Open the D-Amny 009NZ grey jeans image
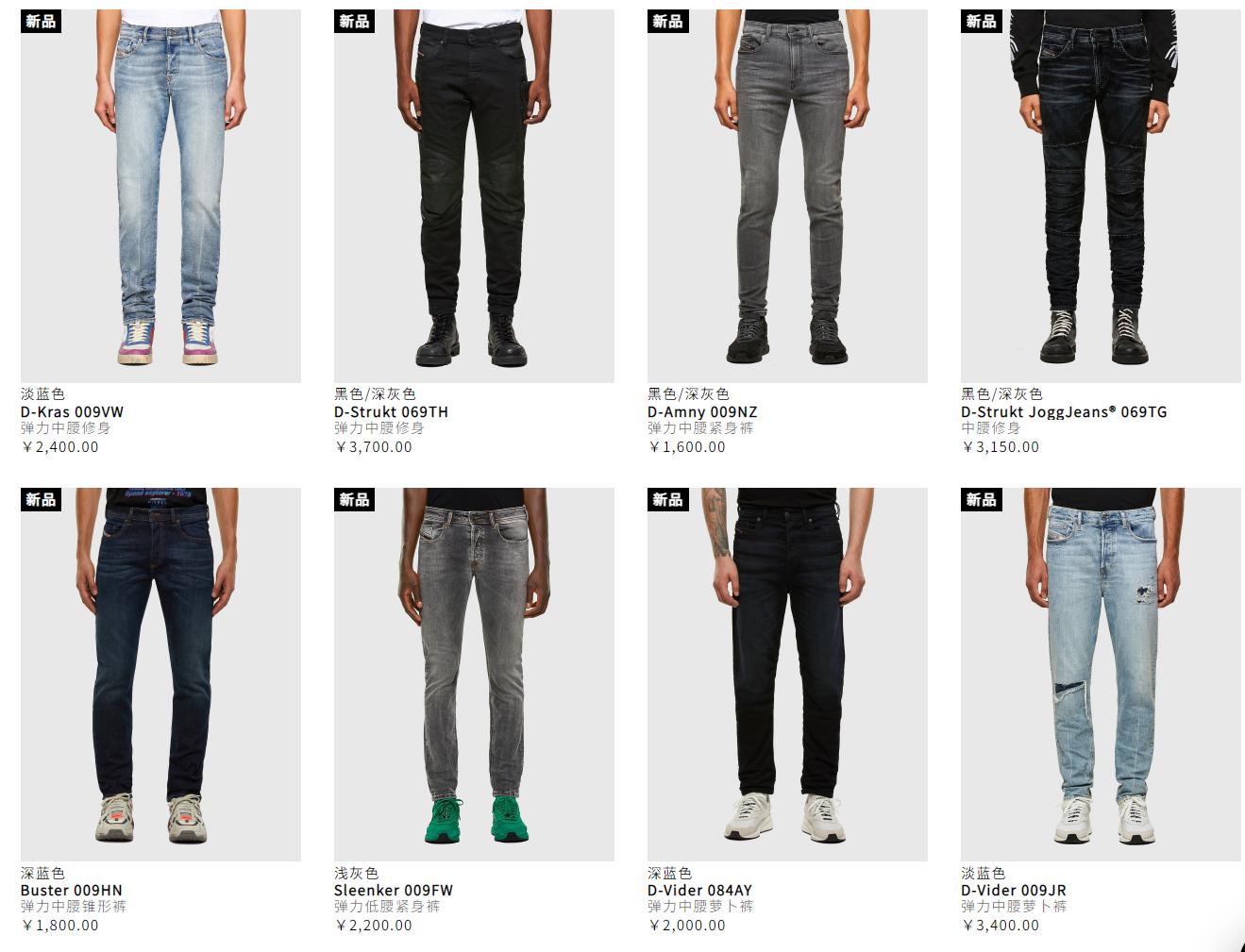The width and height of the screenshot is (1245, 952). pos(787,196)
